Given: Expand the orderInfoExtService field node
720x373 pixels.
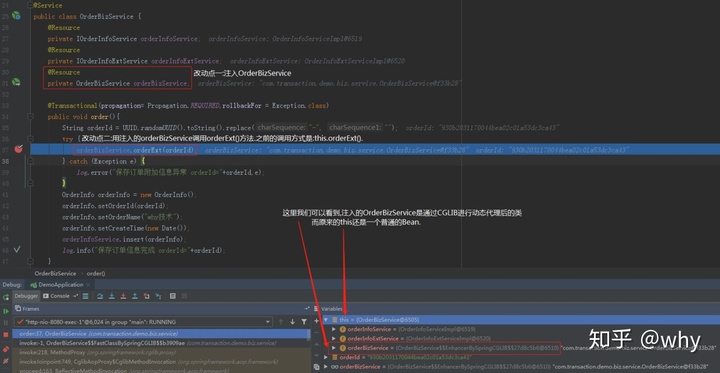Looking at the screenshot, I should (334, 339).
